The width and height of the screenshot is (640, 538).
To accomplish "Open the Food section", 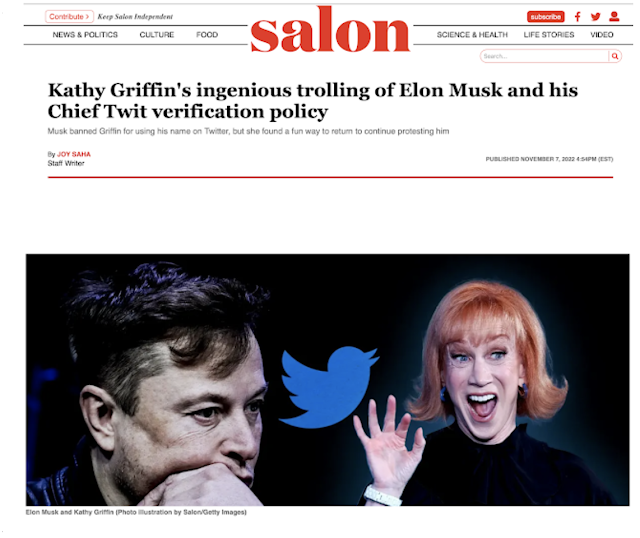I will coord(207,35).
